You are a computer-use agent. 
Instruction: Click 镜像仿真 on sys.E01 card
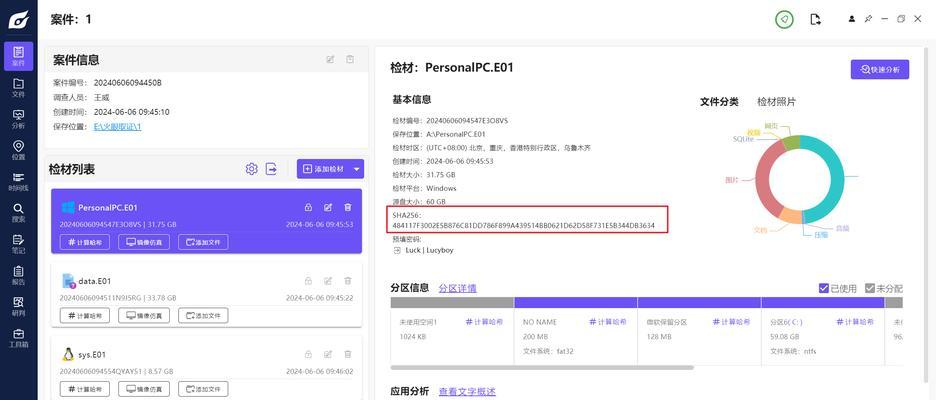coord(144,389)
